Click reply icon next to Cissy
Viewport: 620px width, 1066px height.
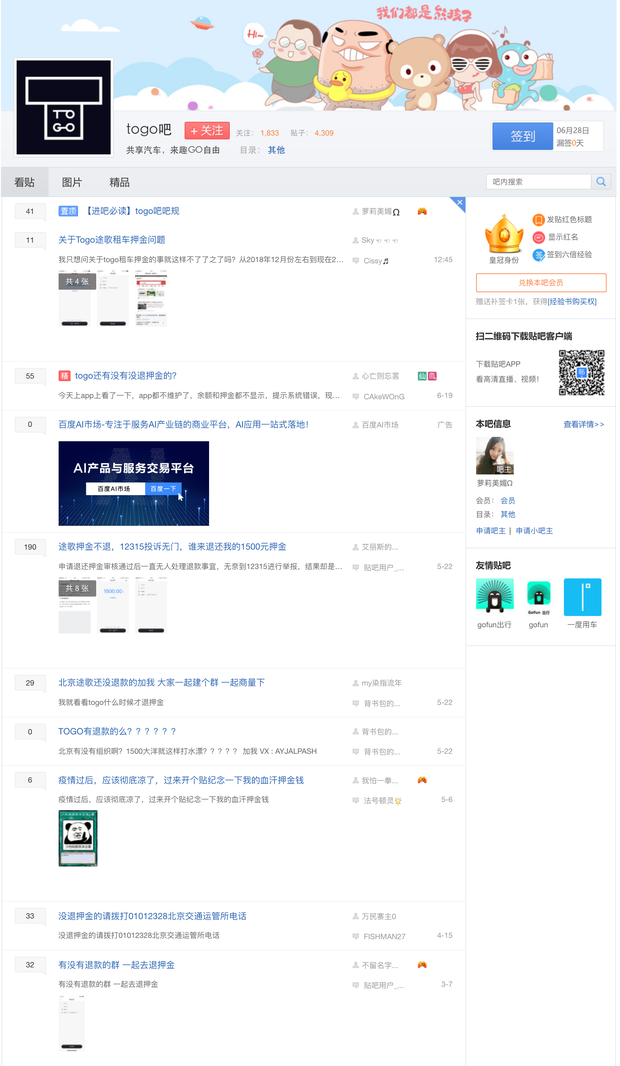(356, 260)
